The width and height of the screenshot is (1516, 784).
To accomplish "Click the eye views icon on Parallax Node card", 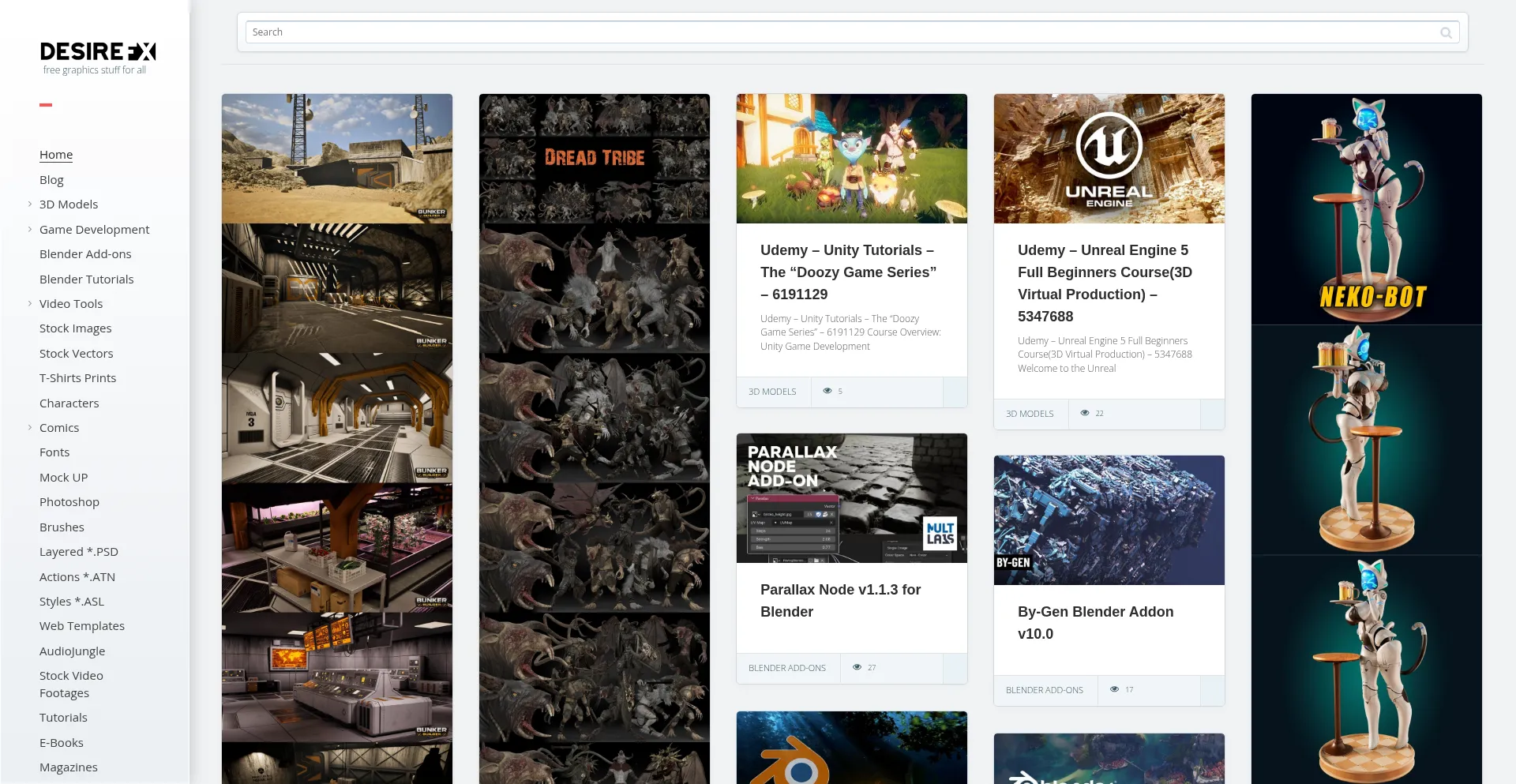I will 857,667.
